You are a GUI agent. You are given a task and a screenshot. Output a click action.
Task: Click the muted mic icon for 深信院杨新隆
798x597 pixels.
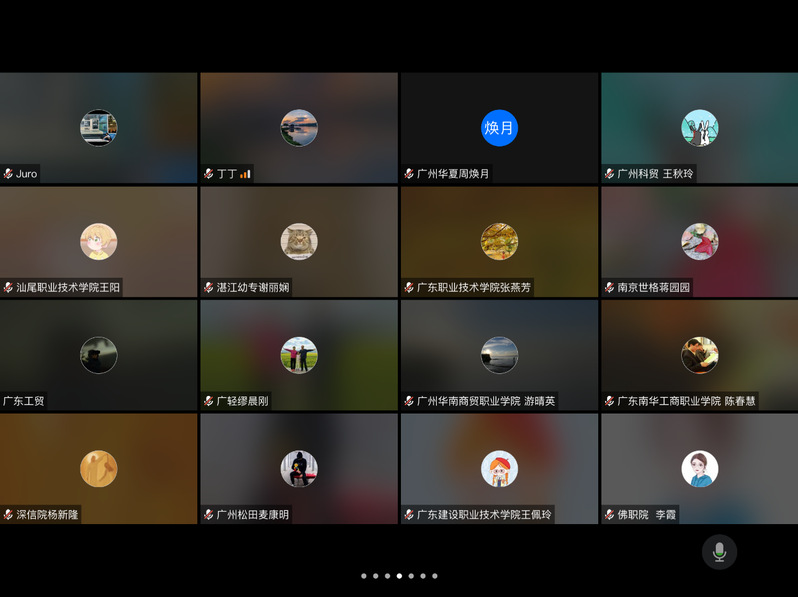[x=8, y=515]
